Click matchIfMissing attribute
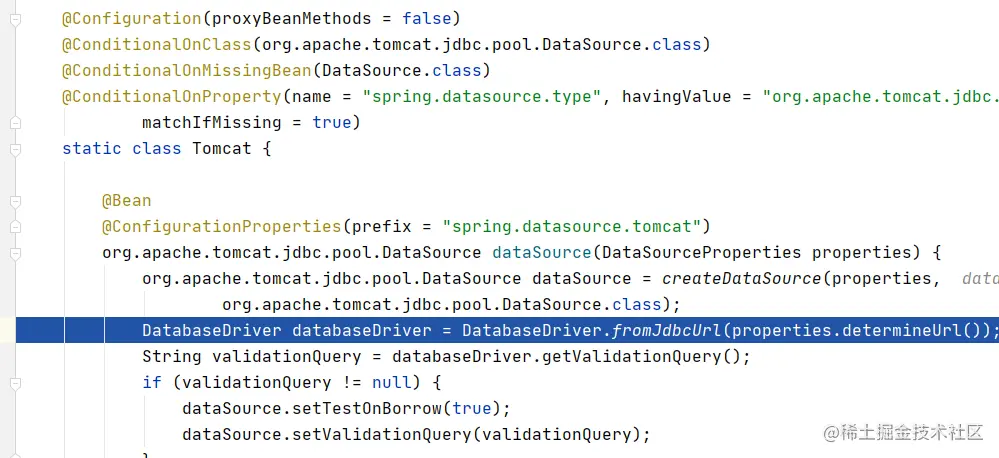The width and height of the screenshot is (999, 458). (x=212, y=122)
